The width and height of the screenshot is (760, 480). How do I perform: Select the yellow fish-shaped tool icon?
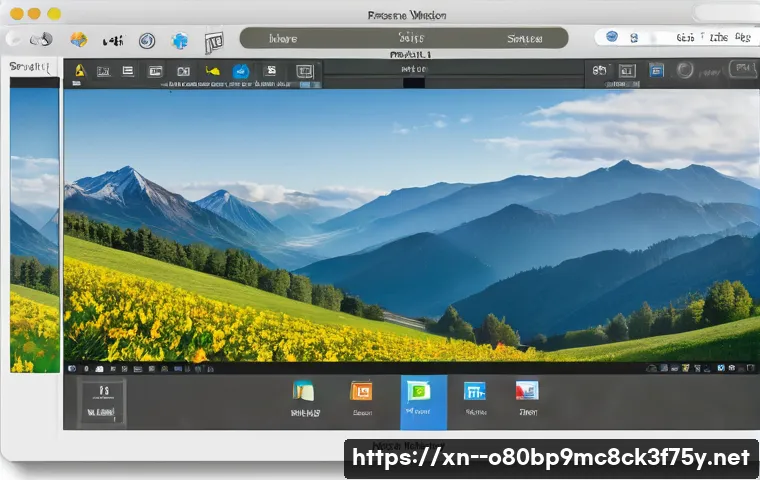211,72
